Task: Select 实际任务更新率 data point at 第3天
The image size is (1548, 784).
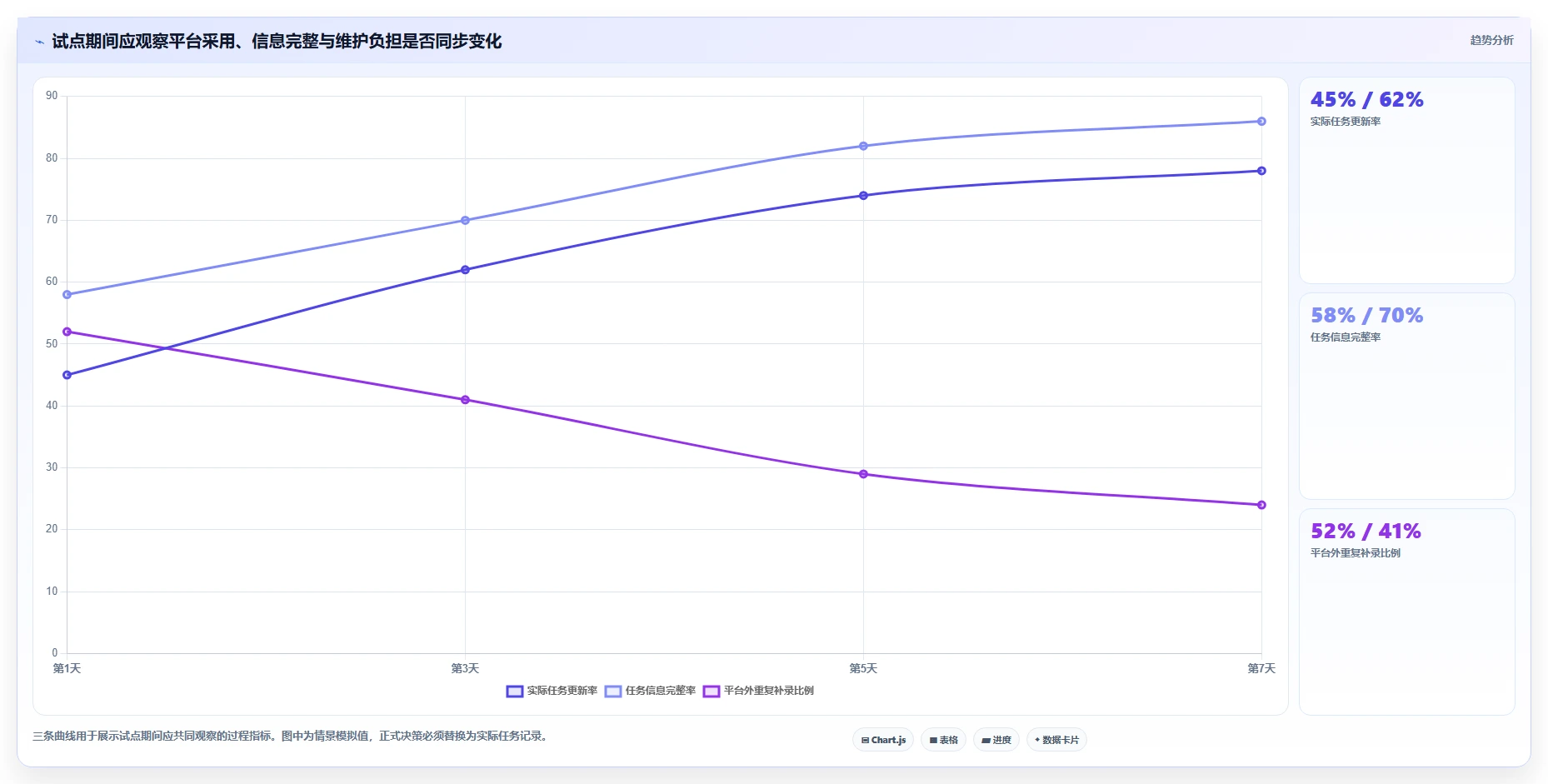Action: (465, 270)
